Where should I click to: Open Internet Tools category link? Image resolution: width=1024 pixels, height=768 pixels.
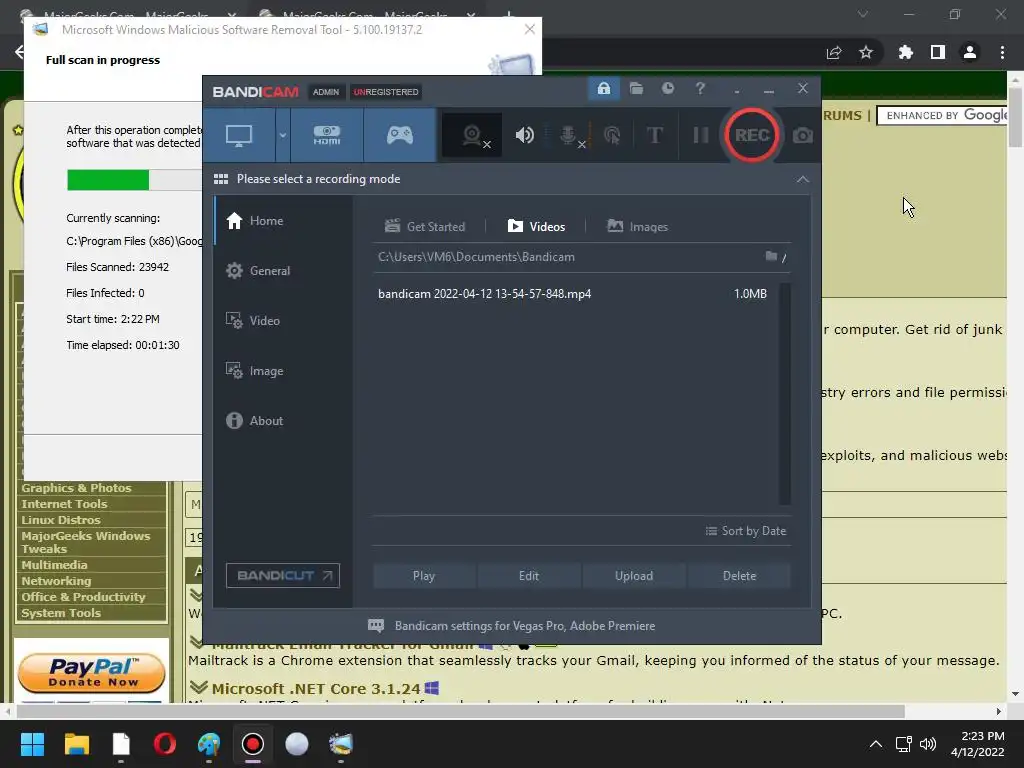pos(64,504)
